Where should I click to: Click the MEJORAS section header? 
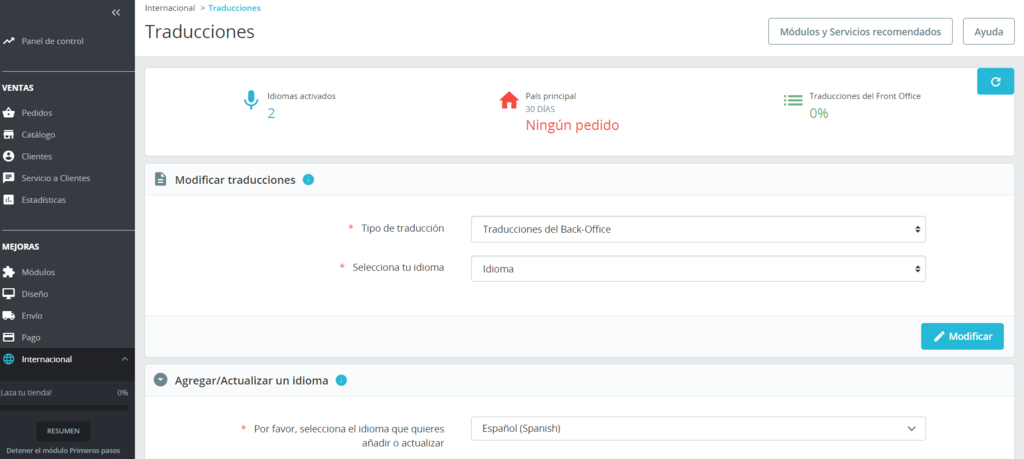coord(20,247)
